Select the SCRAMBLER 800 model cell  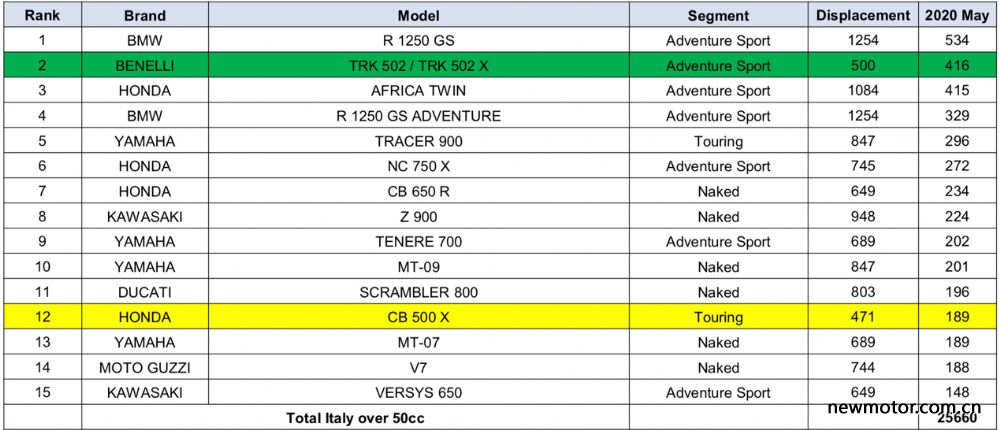(418, 292)
